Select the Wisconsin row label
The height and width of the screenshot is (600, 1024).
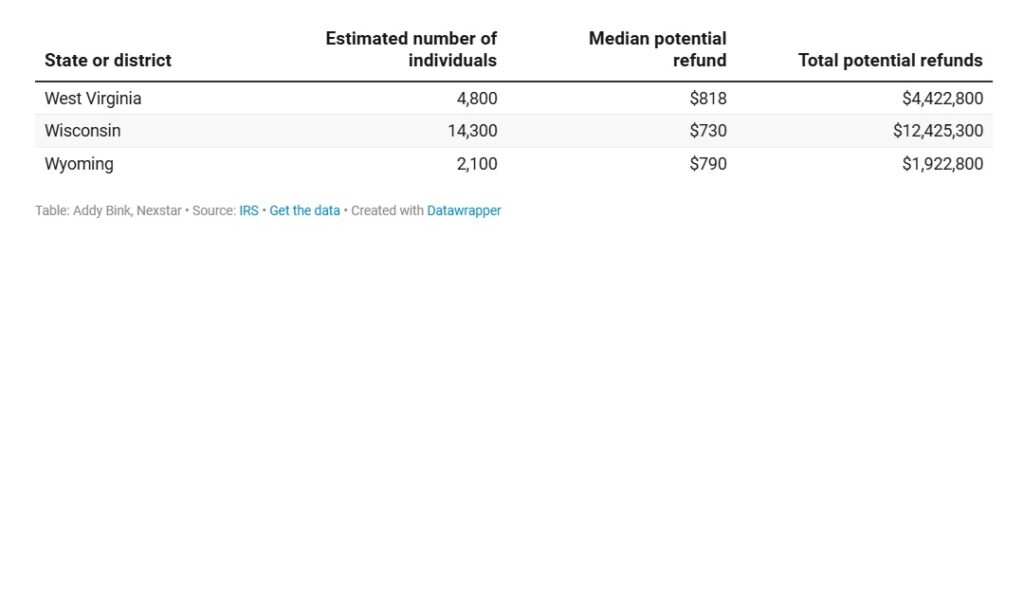tap(83, 131)
